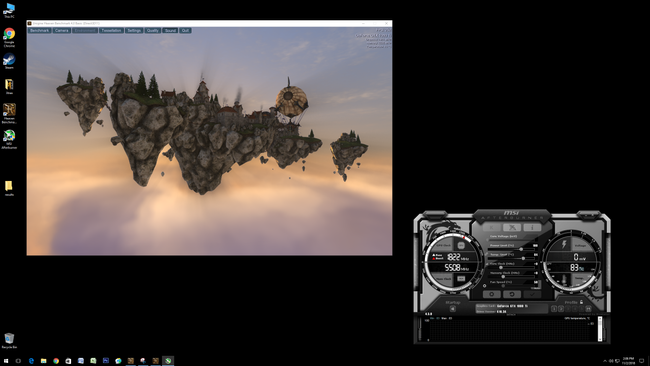This screenshot has height=366, width=650.
Task: Open the Windows Start menu
Action: (x=6, y=361)
